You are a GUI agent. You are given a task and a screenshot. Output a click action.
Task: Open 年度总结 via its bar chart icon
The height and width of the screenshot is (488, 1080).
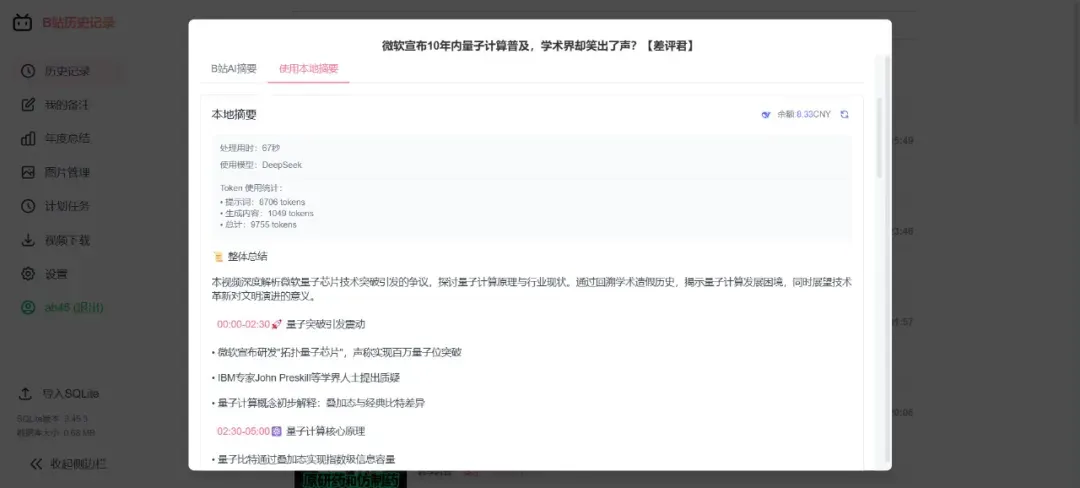tap(28, 138)
